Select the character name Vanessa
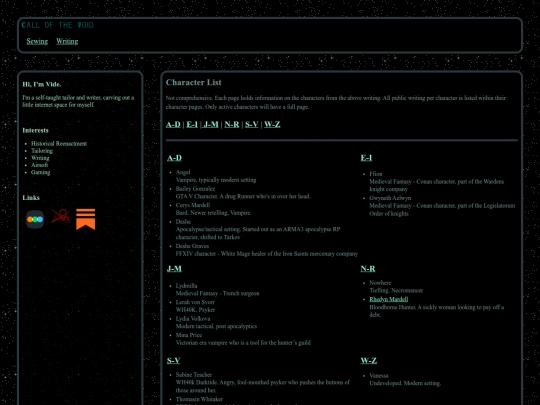Viewport: 540px width, 405px height. click(x=379, y=376)
